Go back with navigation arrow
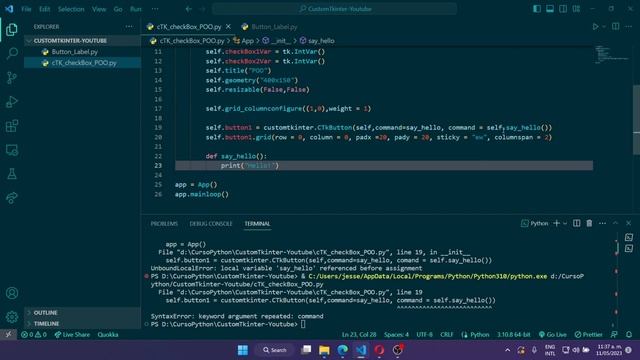The height and width of the screenshot is (360, 640). (x=189, y=9)
